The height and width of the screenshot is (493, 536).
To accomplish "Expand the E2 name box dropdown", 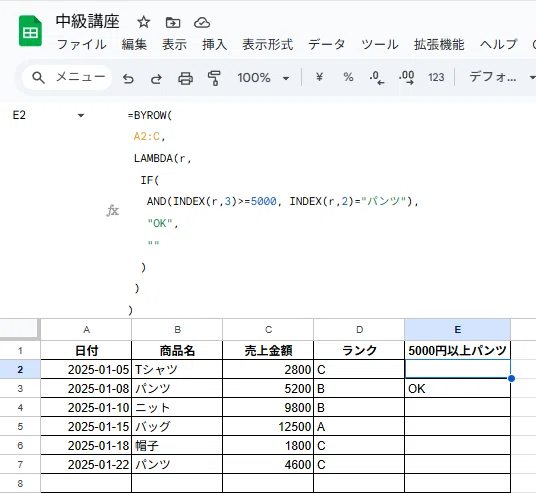I will coord(81,116).
